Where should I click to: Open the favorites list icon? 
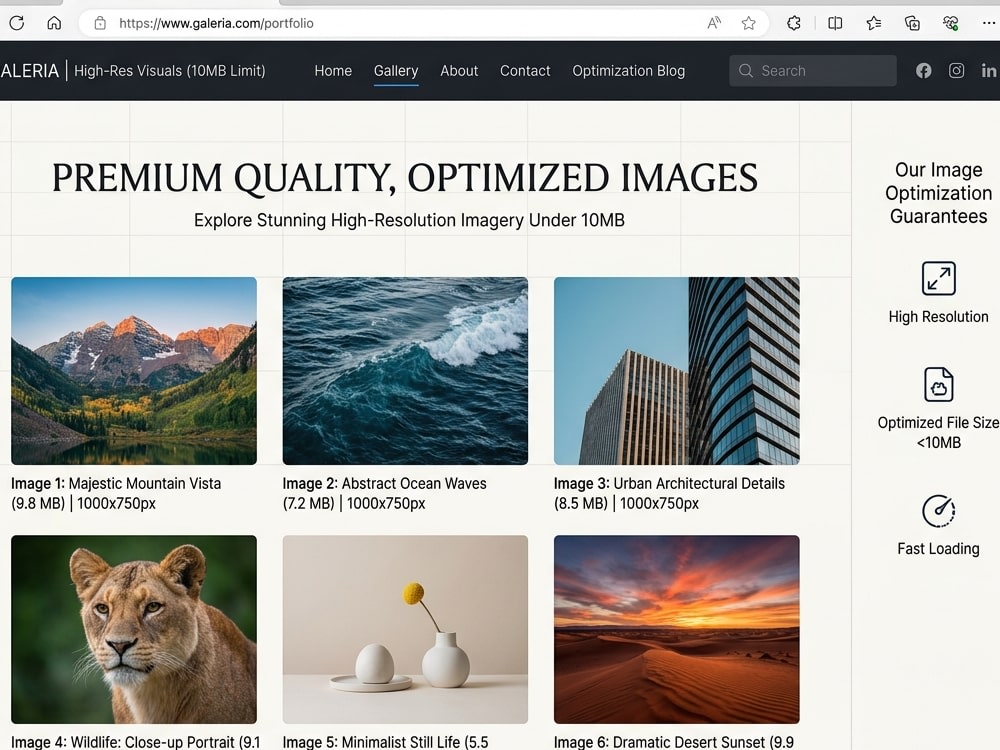pos(874,24)
